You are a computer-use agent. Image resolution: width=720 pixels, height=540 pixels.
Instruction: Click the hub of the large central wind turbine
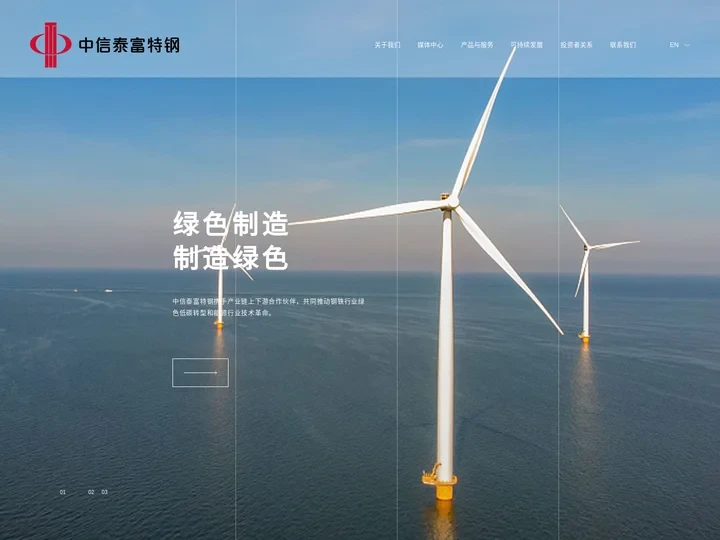(452, 203)
